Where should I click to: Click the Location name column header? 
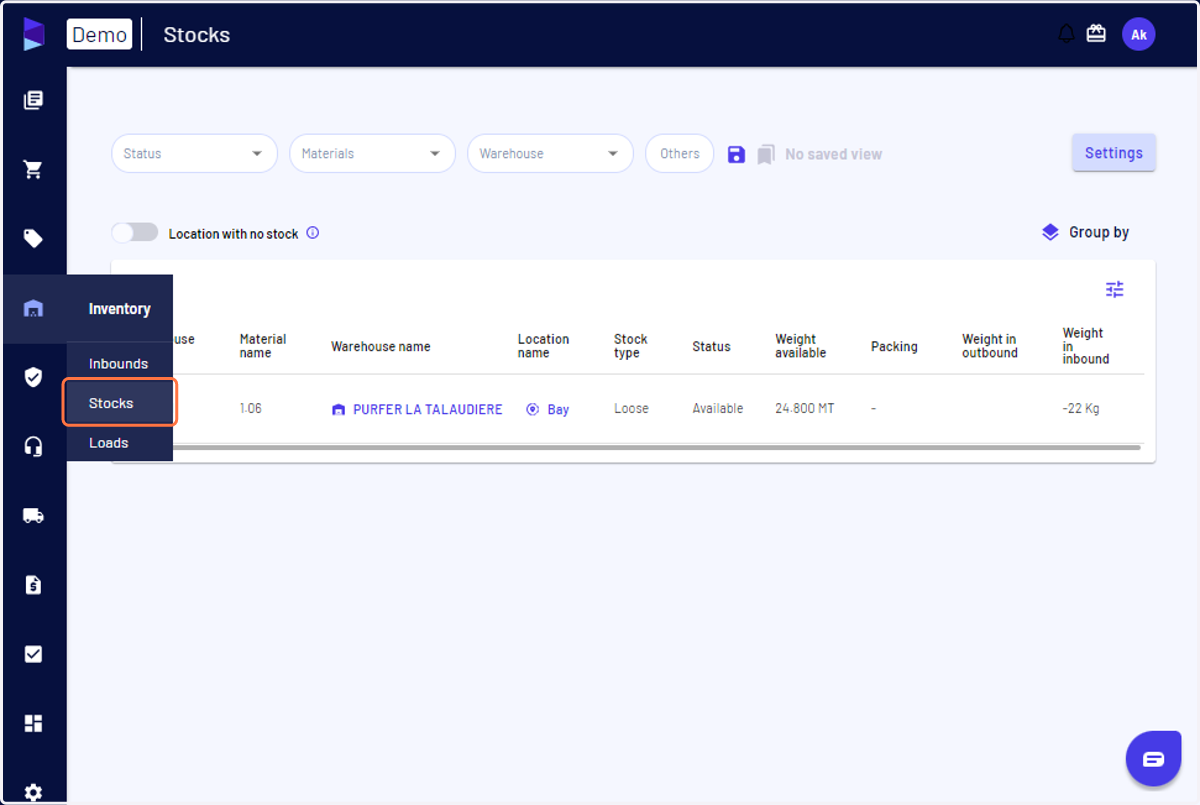[543, 346]
